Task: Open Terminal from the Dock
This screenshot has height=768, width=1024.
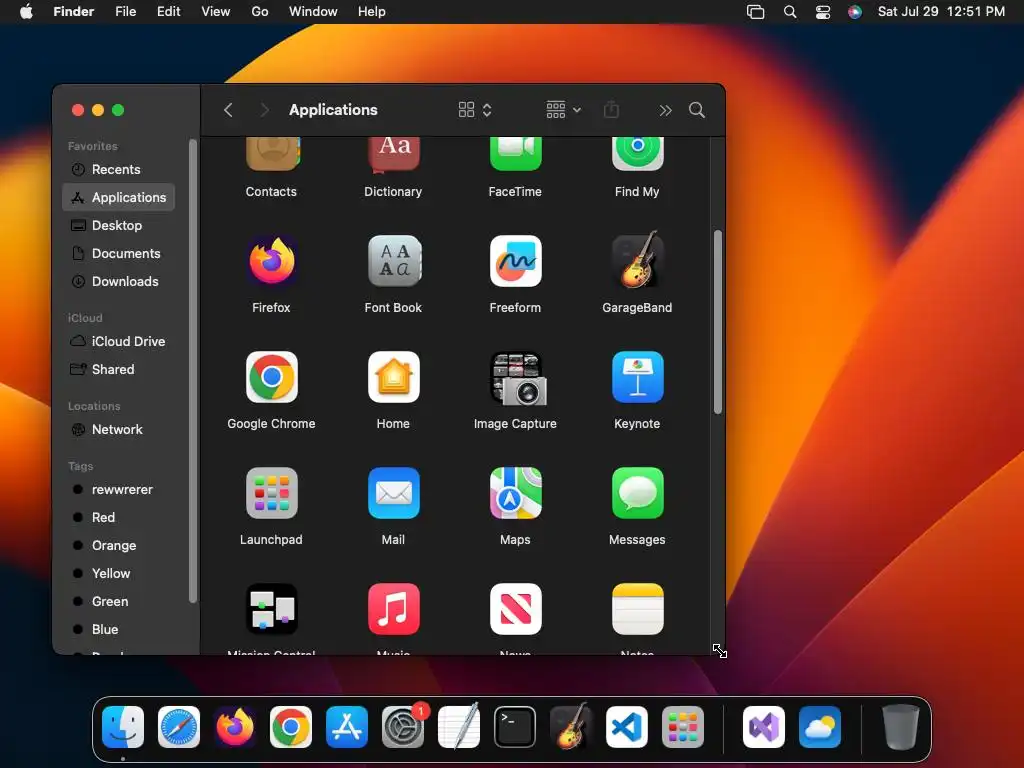Action: pyautogui.click(x=515, y=727)
